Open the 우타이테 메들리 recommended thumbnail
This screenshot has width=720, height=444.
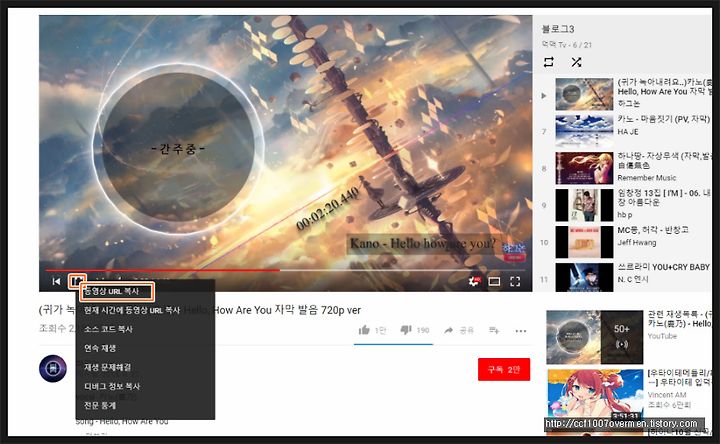595,394
